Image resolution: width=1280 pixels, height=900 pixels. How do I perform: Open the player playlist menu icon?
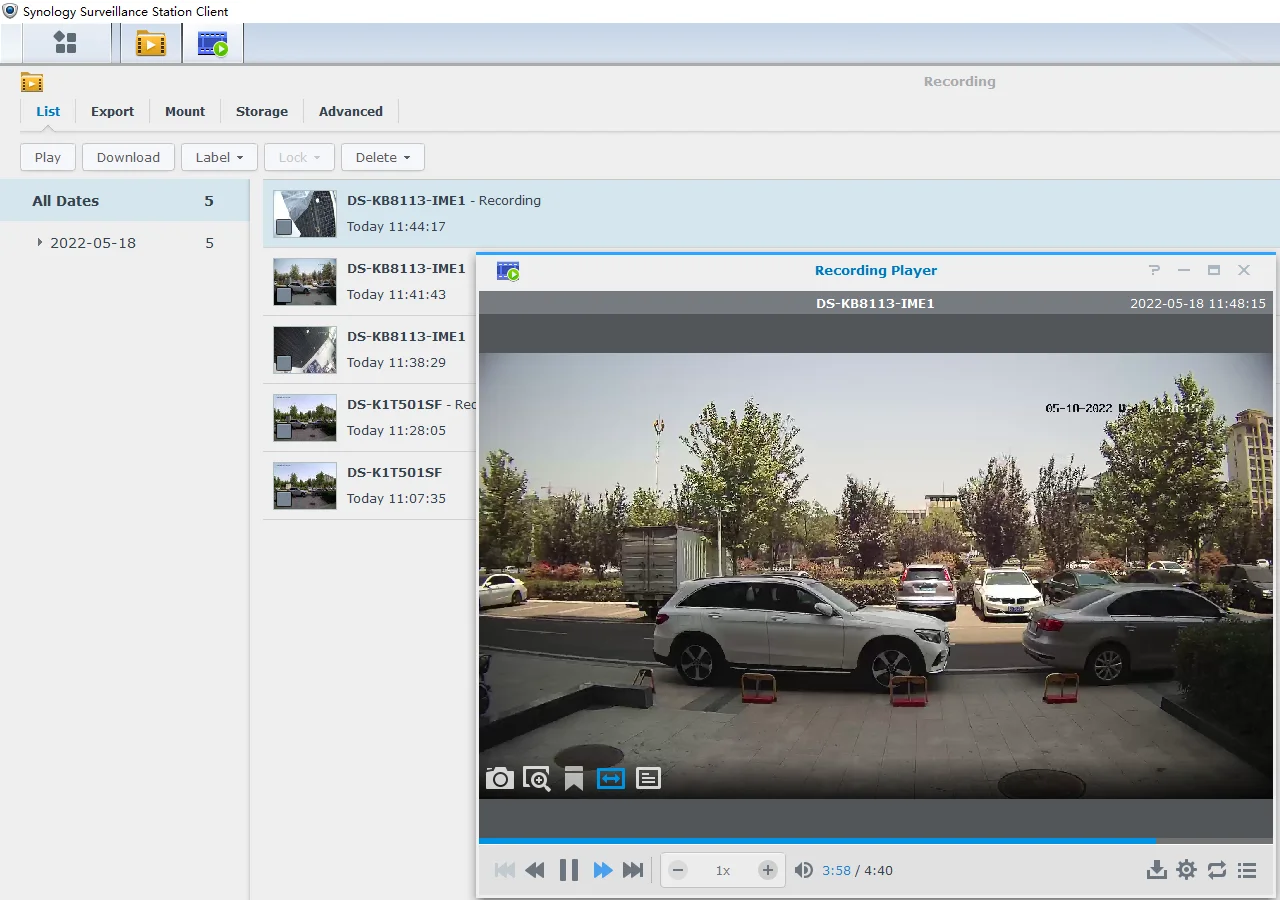(1247, 870)
